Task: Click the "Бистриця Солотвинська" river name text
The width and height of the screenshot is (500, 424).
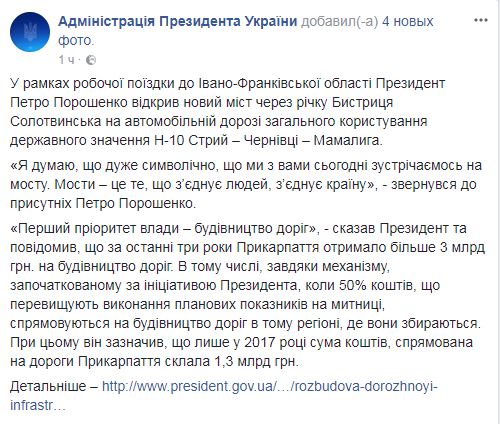Action: click(x=202, y=112)
